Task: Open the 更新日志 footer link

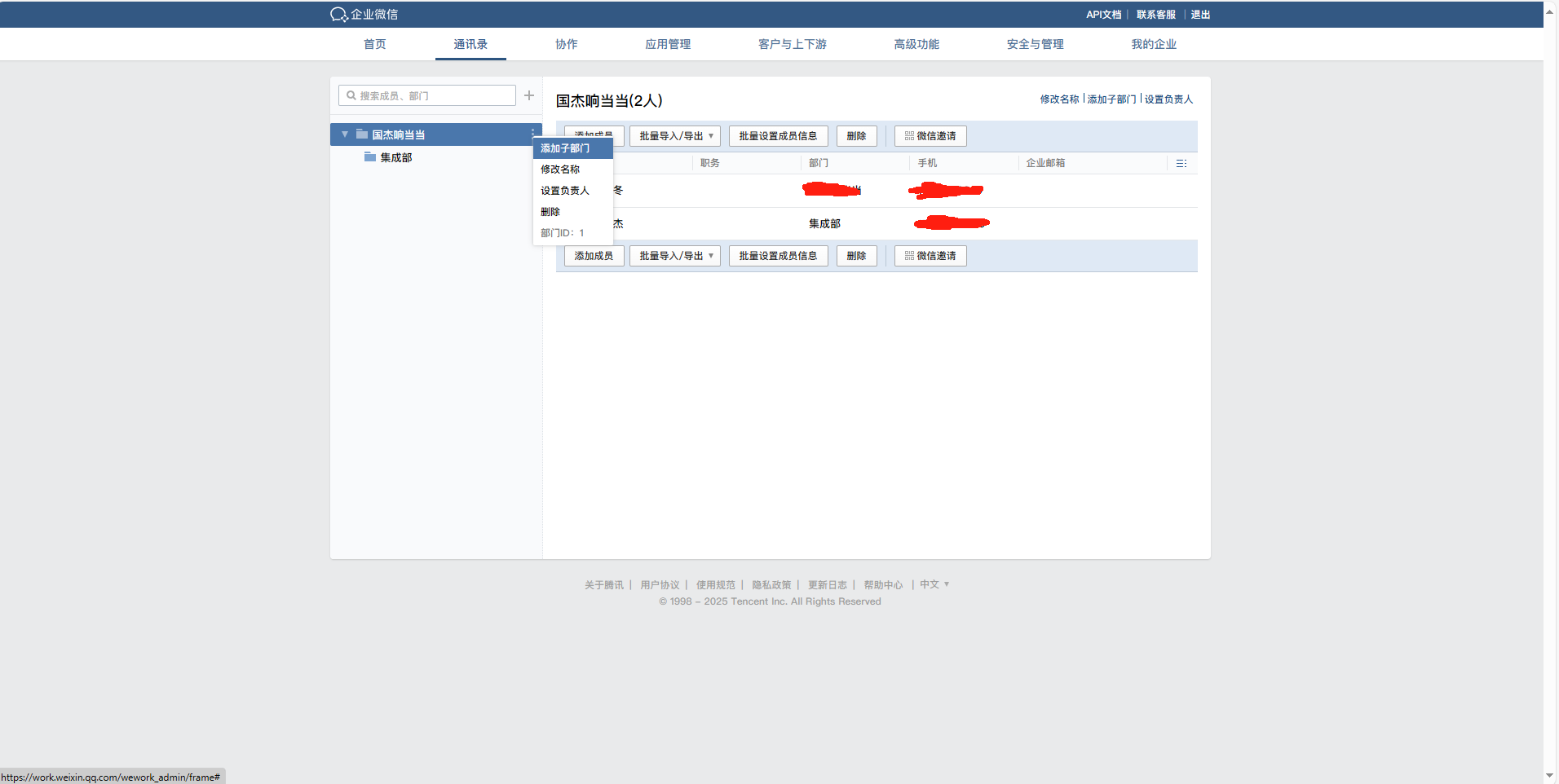Action: point(828,585)
